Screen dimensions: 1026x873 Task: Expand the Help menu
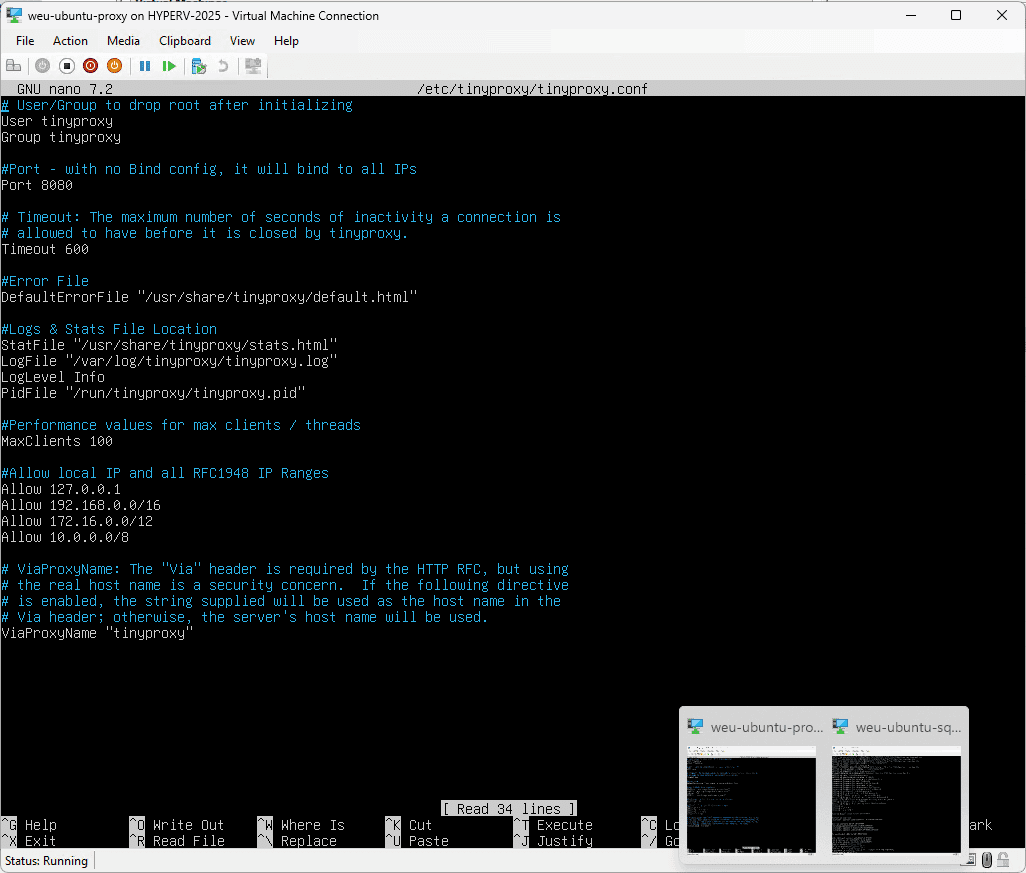pos(286,41)
